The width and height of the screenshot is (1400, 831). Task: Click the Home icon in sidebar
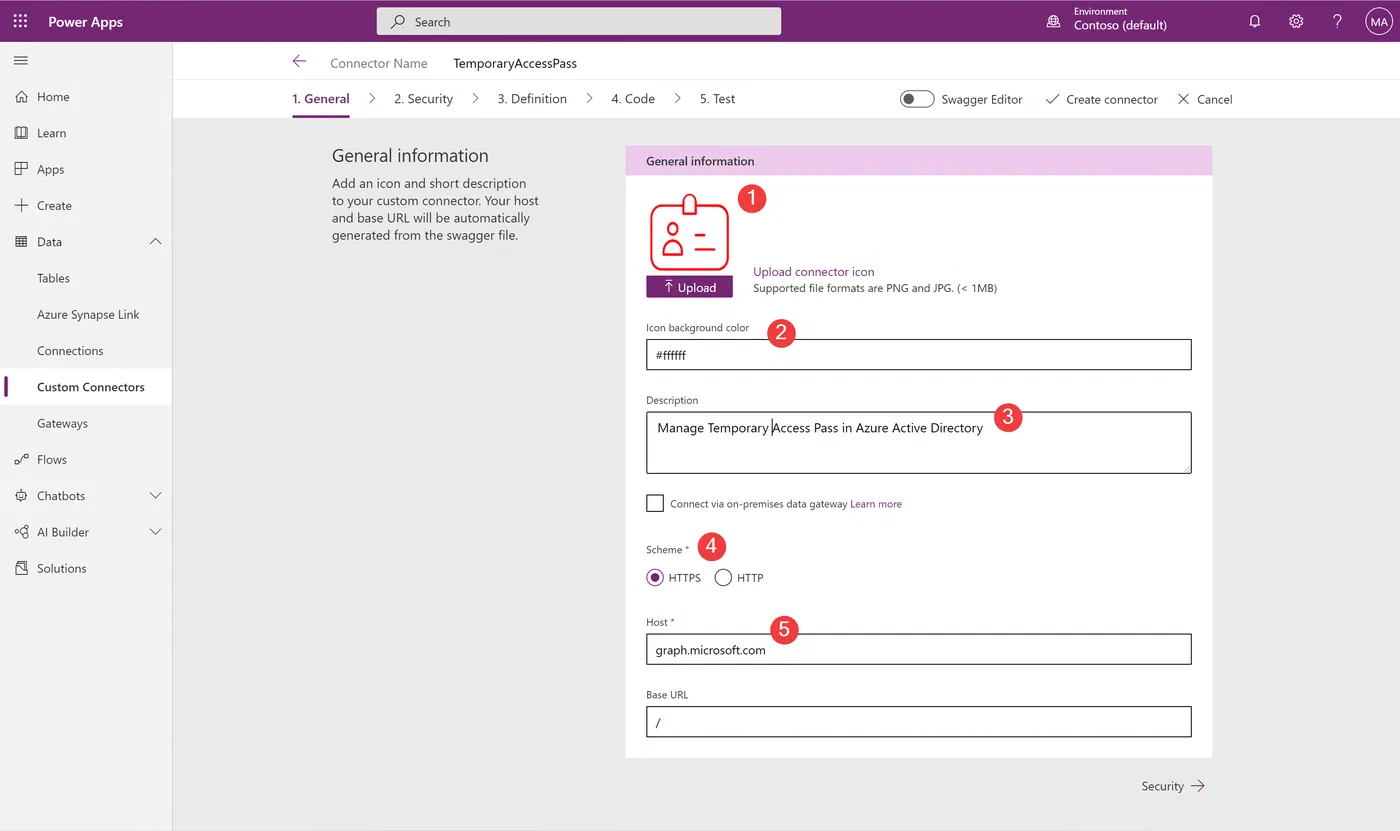click(21, 97)
